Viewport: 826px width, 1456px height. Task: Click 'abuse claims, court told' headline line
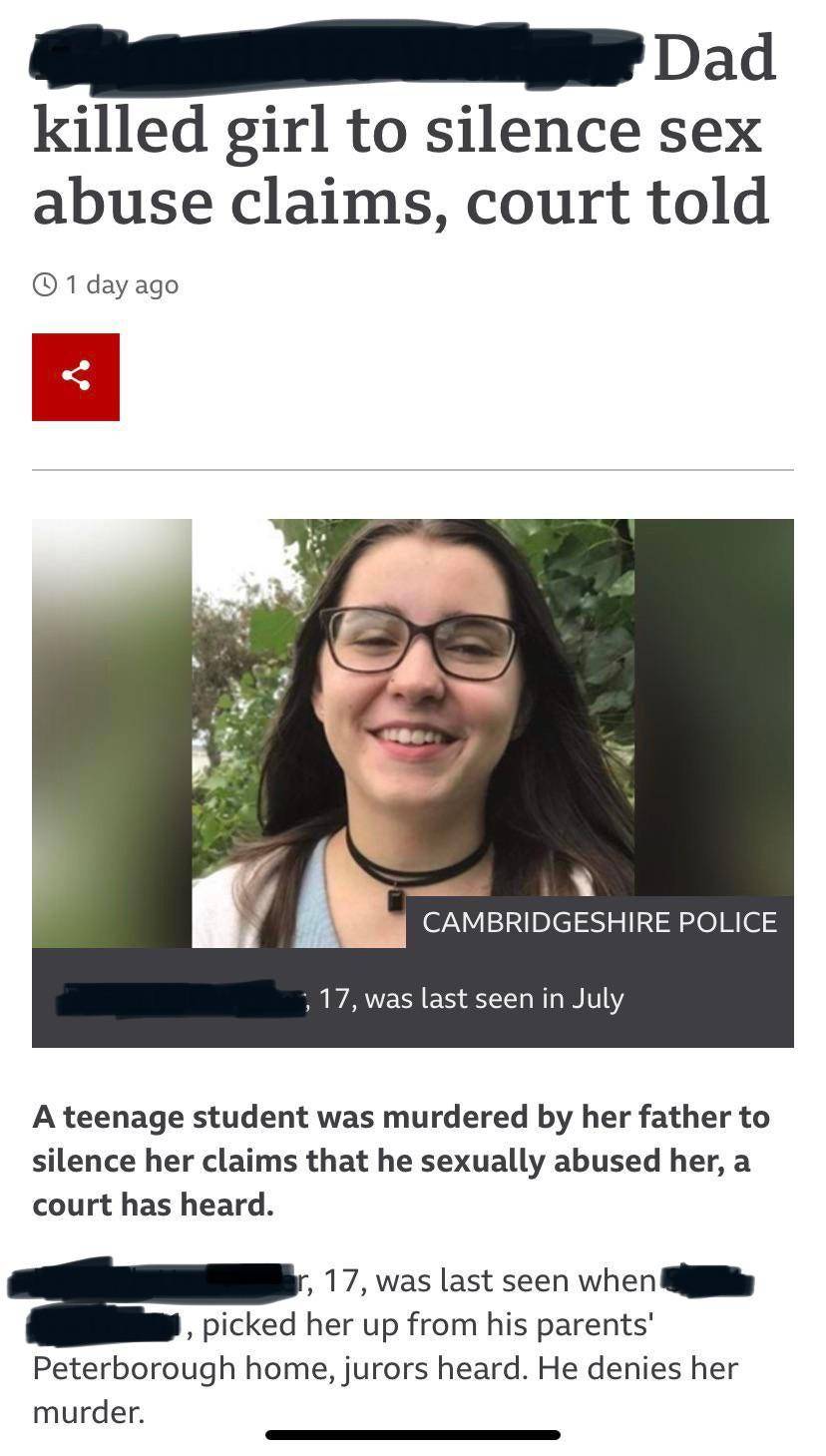tap(401, 203)
